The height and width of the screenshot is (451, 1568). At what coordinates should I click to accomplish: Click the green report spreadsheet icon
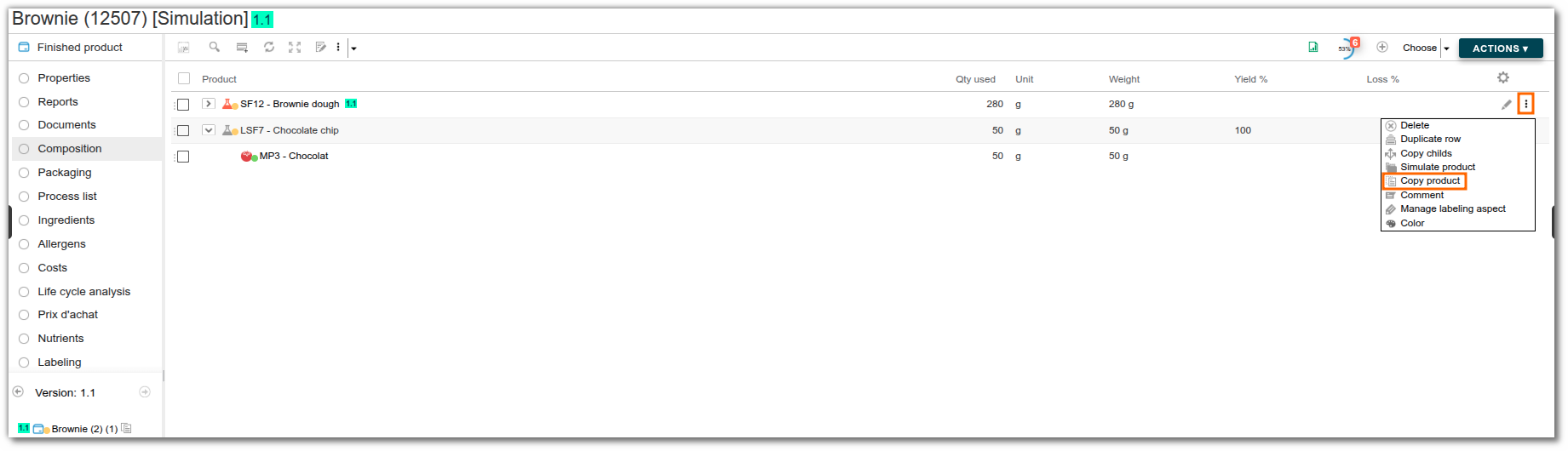click(1313, 48)
